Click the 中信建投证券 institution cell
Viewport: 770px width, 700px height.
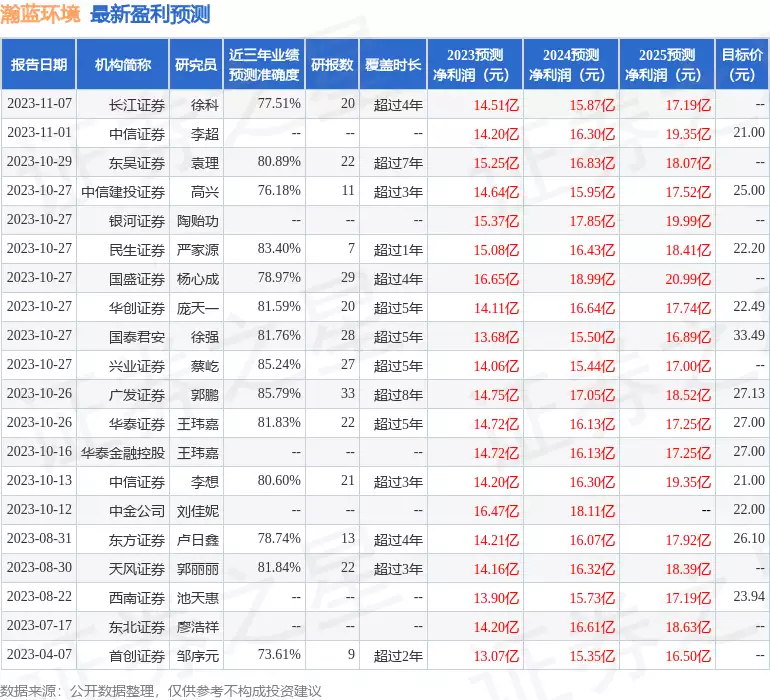tap(123, 192)
